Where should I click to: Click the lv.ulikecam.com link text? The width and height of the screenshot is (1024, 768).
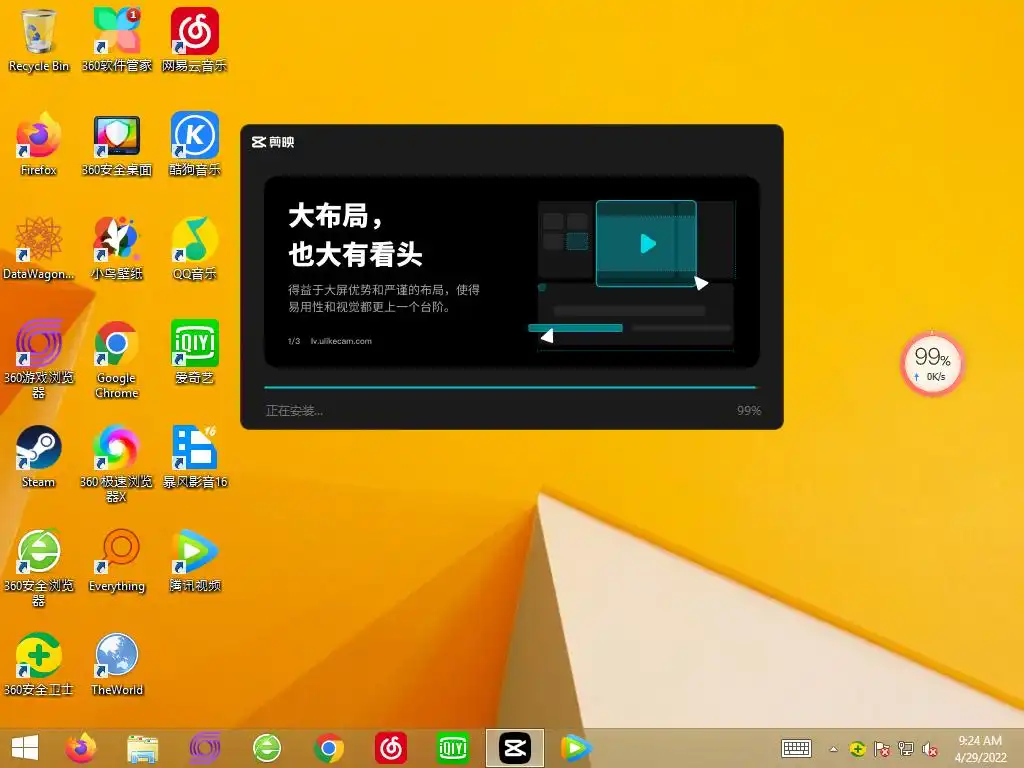[x=341, y=341]
